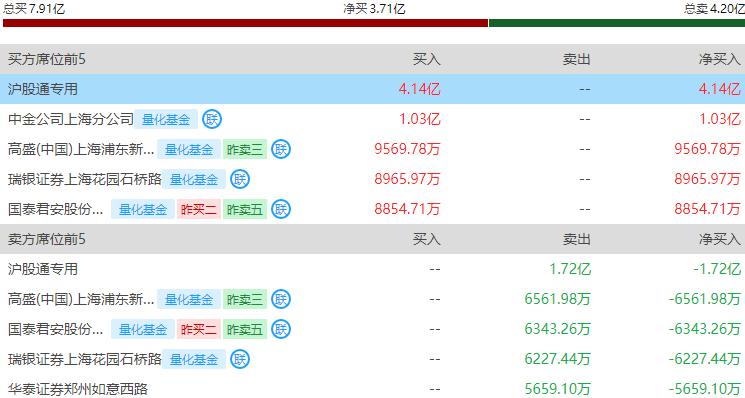Click the 总买 7.91亿 label
This screenshot has height=398, width=745.
point(34,8)
